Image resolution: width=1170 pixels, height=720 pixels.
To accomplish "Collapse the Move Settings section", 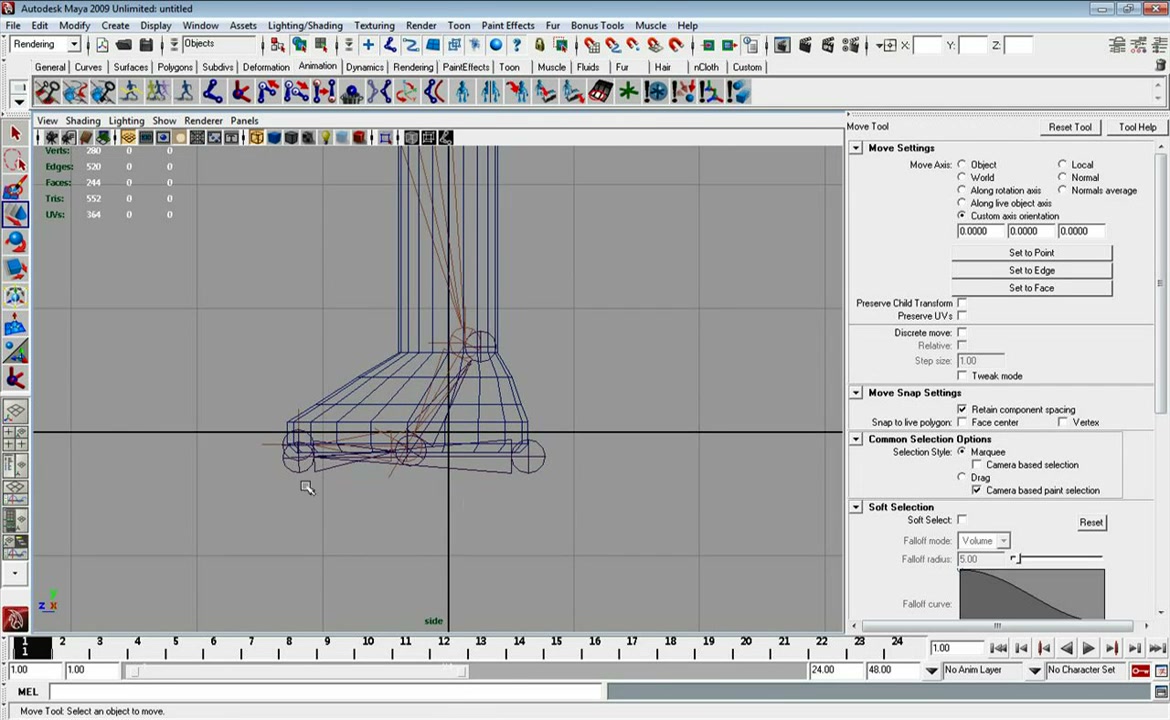I will click(856, 148).
